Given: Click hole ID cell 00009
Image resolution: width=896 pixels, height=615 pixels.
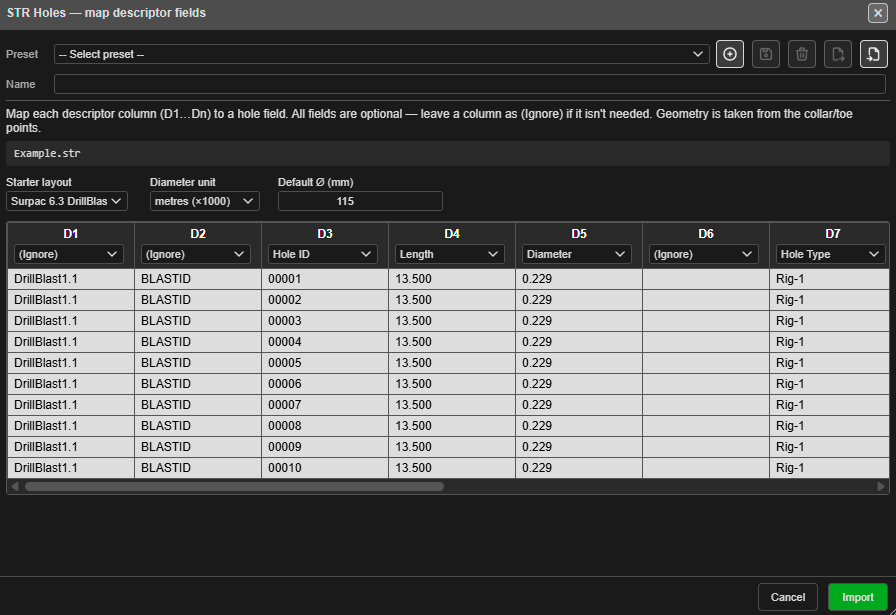Looking at the screenshot, I should pyautogui.click(x=325, y=447).
